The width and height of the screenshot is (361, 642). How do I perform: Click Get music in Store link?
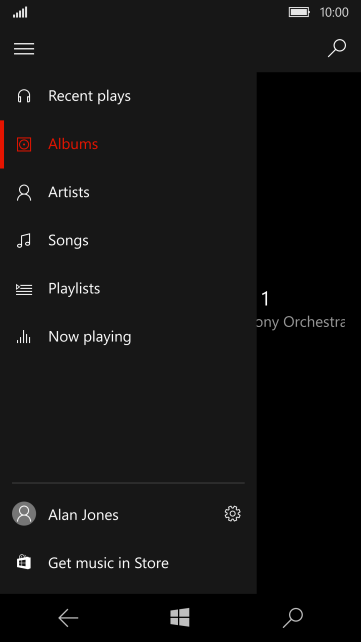[x=128, y=563]
